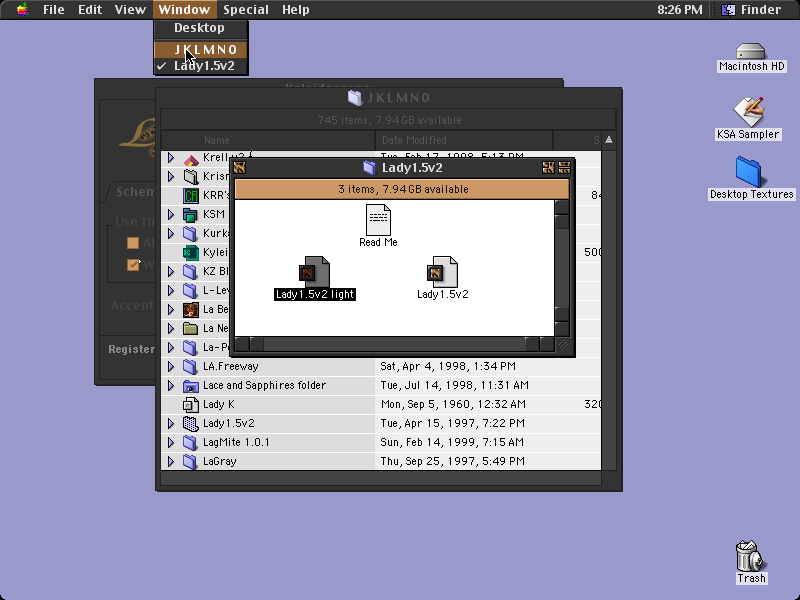Click the Lady K document icon
This screenshot has width=800, height=600.
(191, 404)
